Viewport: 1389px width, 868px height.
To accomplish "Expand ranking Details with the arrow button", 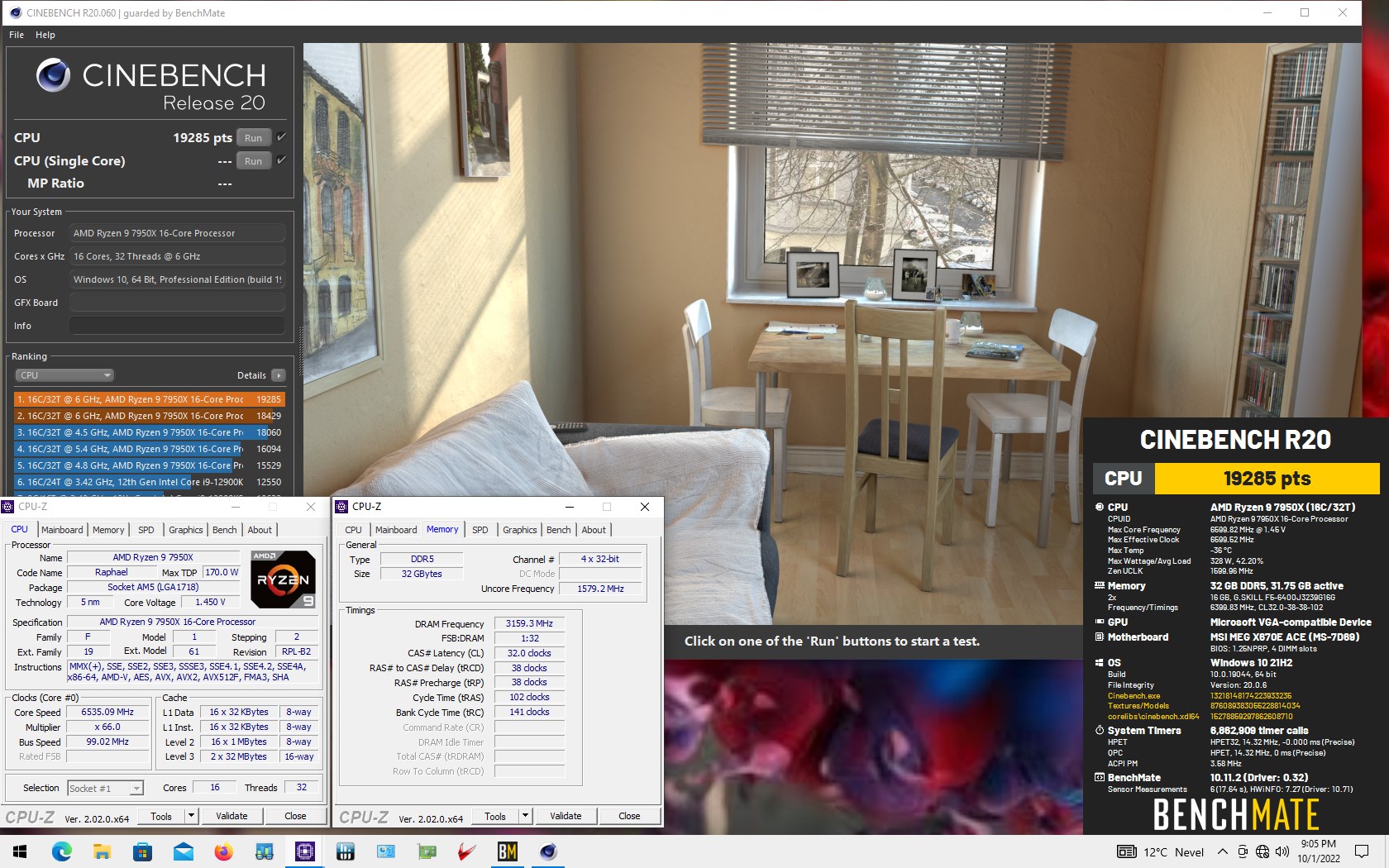I will (279, 375).
